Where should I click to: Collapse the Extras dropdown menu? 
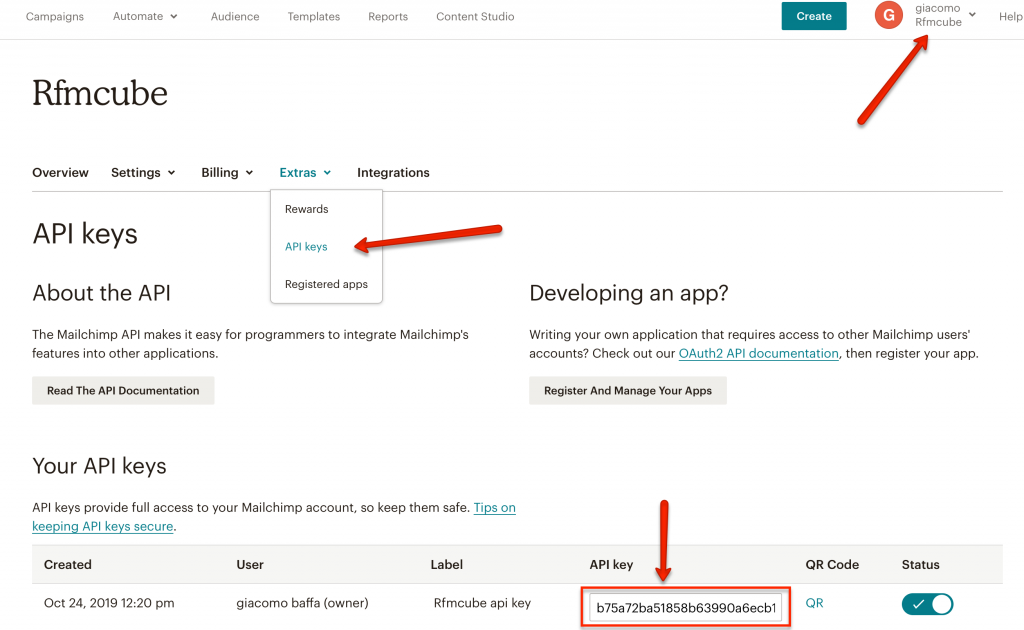pos(305,172)
